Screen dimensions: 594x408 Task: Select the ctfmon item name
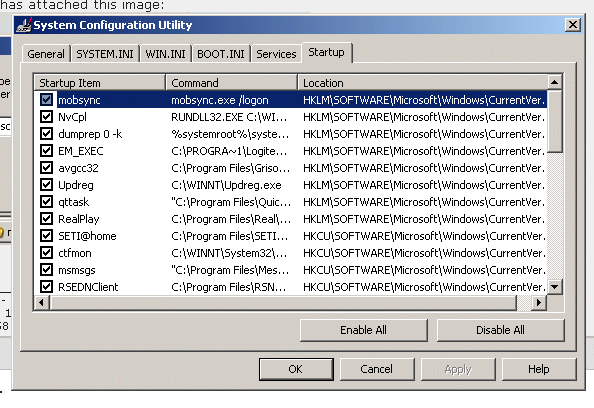click(75, 253)
